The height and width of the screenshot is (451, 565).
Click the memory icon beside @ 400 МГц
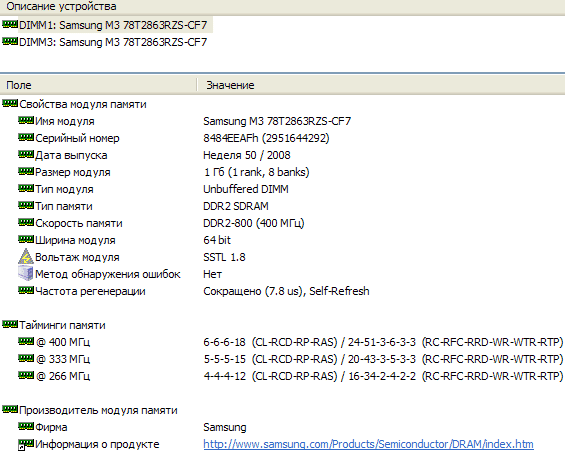click(26, 341)
